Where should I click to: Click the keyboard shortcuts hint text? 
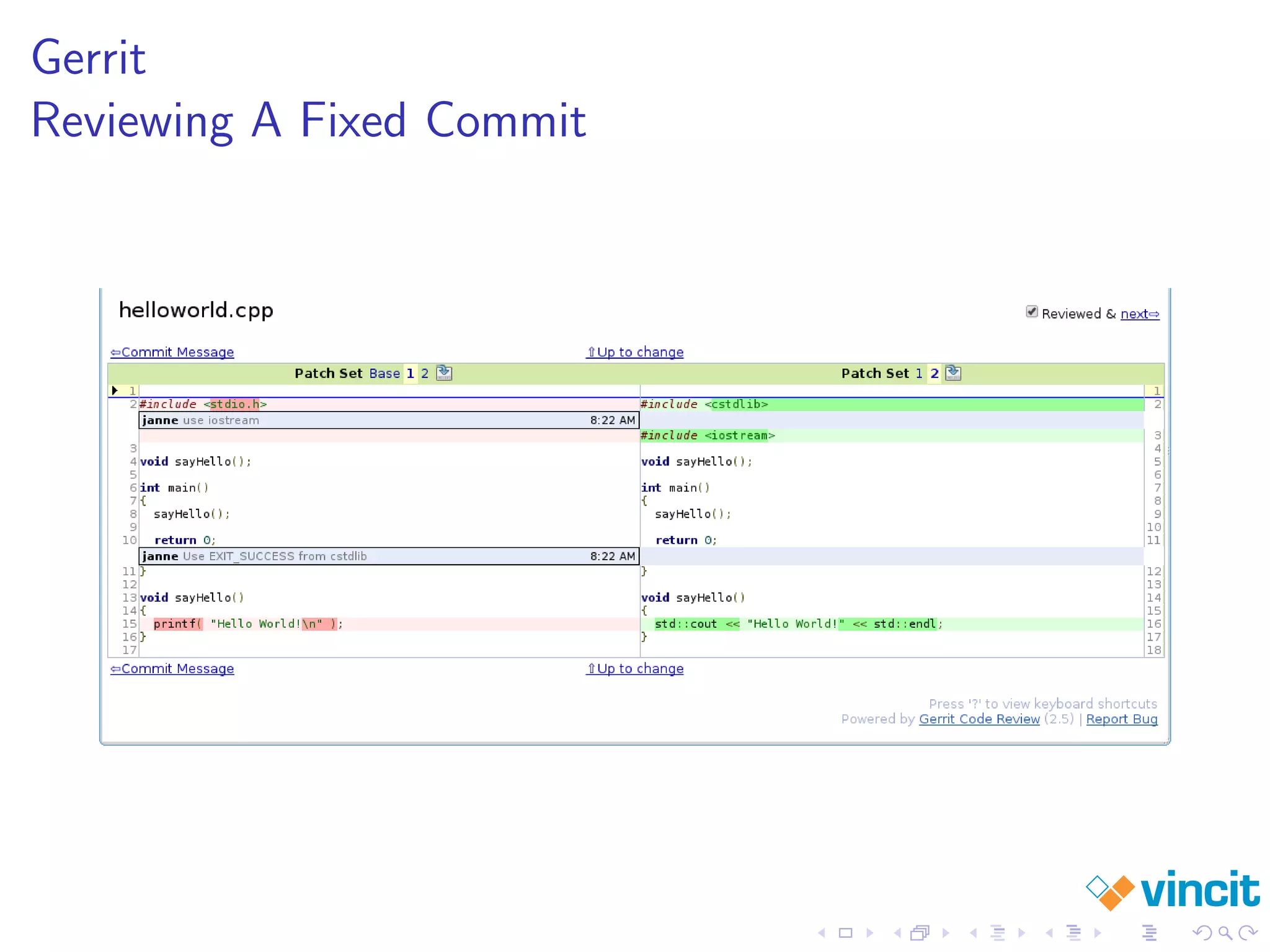(1043, 704)
